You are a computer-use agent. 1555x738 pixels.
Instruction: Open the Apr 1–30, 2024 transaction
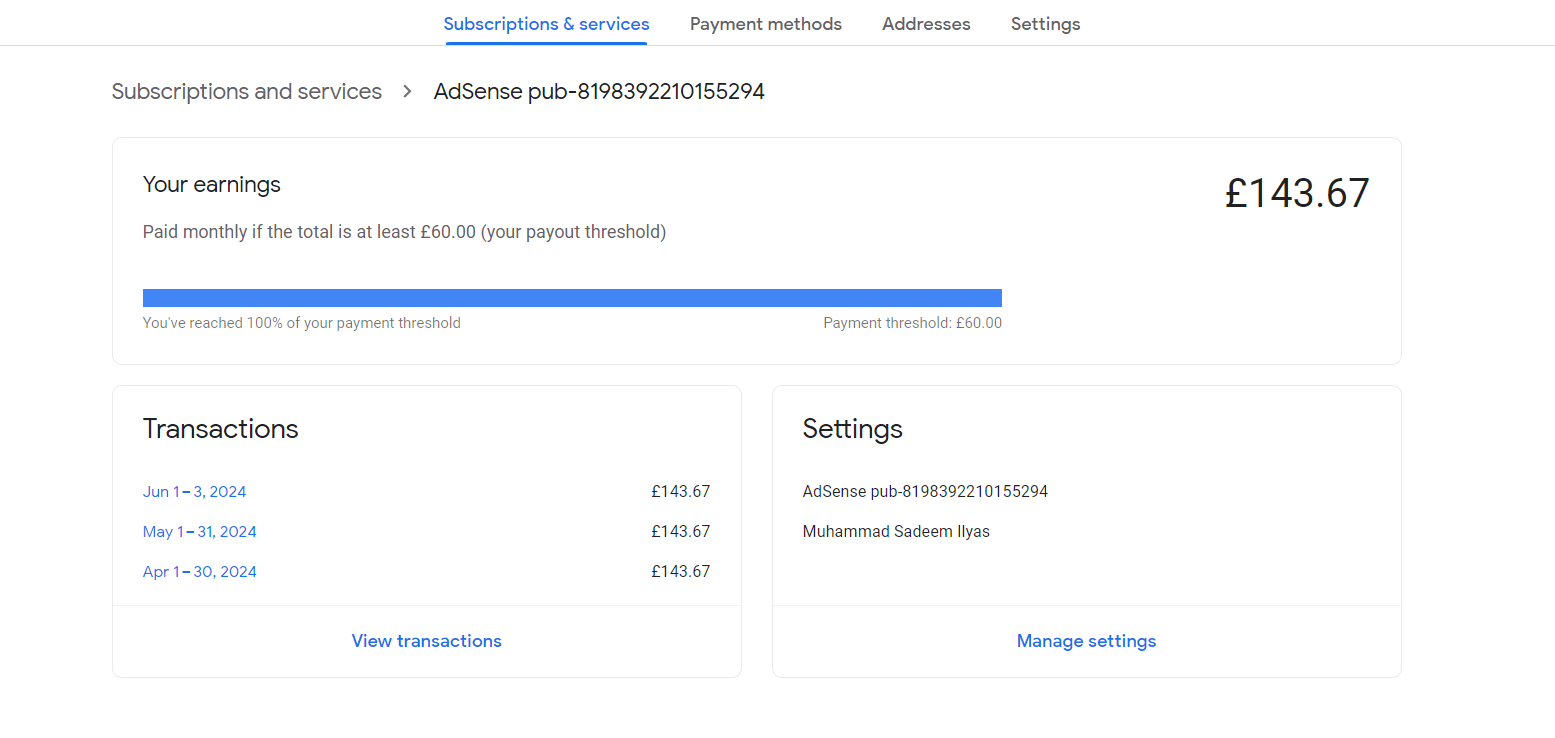(200, 572)
